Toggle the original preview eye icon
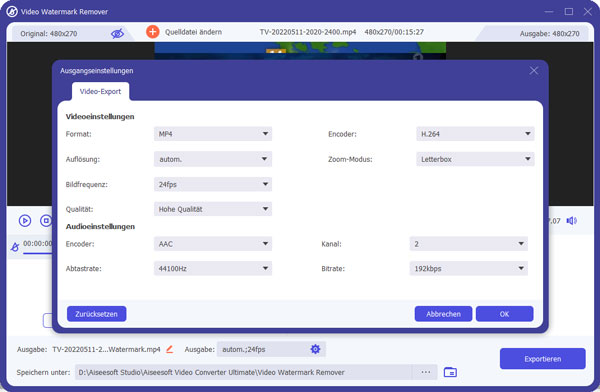The height and width of the screenshot is (392, 600). click(x=117, y=34)
